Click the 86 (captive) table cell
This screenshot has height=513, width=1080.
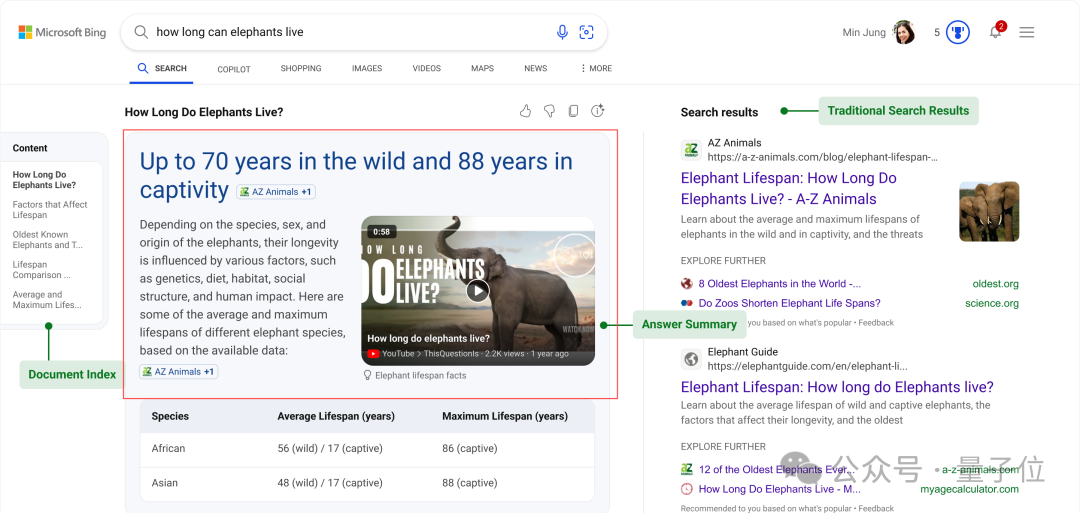tap(469, 448)
